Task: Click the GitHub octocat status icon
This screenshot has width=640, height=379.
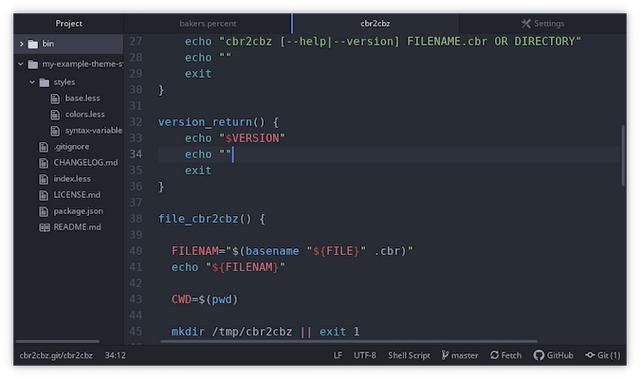Action: click(x=538, y=355)
